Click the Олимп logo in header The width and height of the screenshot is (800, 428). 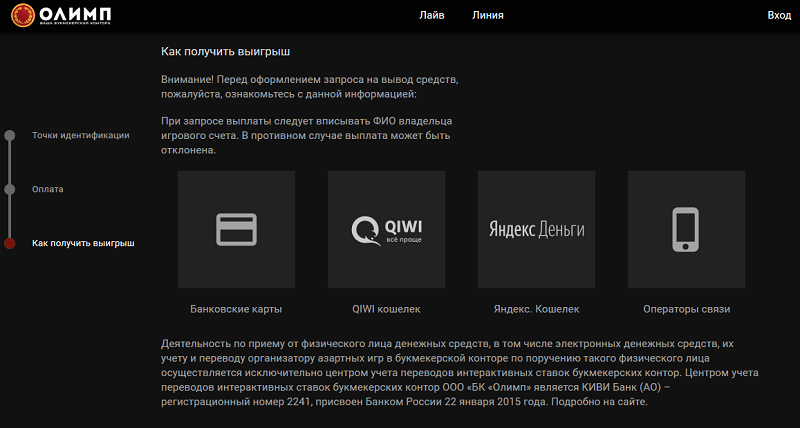click(61, 15)
